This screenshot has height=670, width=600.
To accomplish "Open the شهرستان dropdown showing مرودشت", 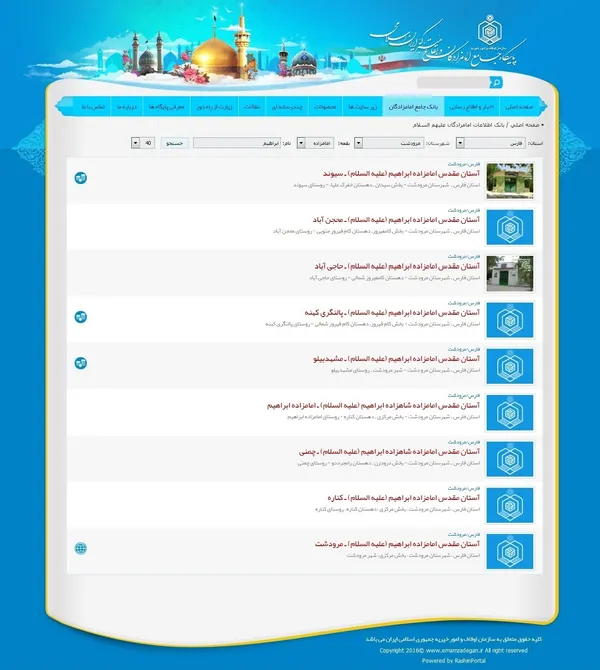I will (389, 143).
